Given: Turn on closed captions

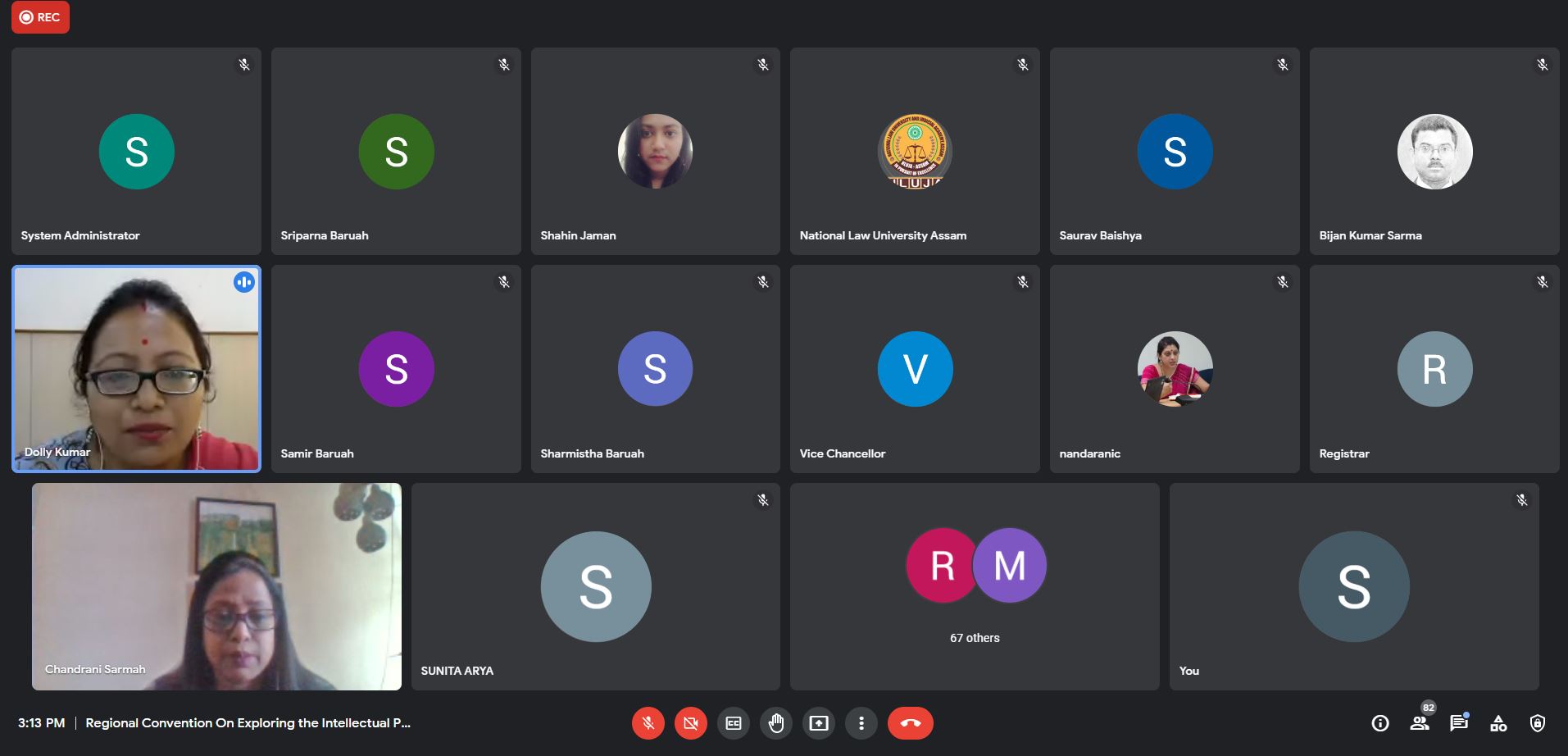Looking at the screenshot, I should coord(734,723).
